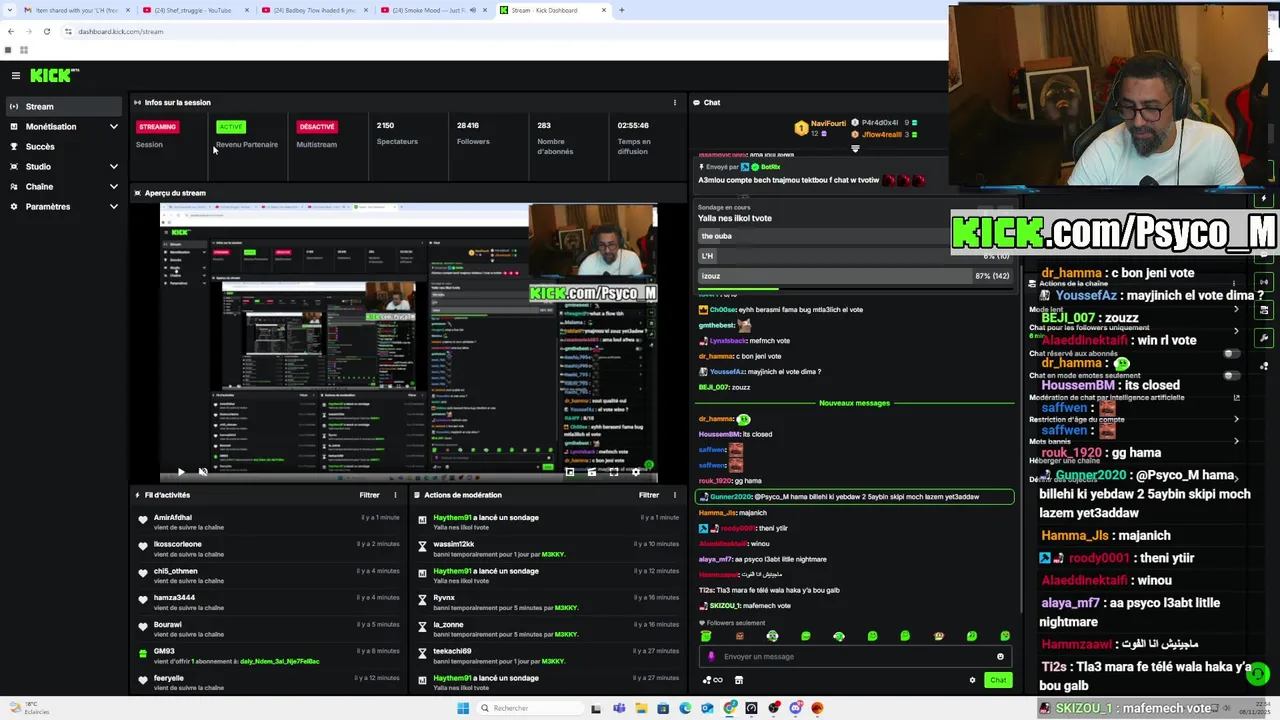The height and width of the screenshot is (720, 1280).
Task: Toggle theater mode in stream preview
Action: (592, 472)
